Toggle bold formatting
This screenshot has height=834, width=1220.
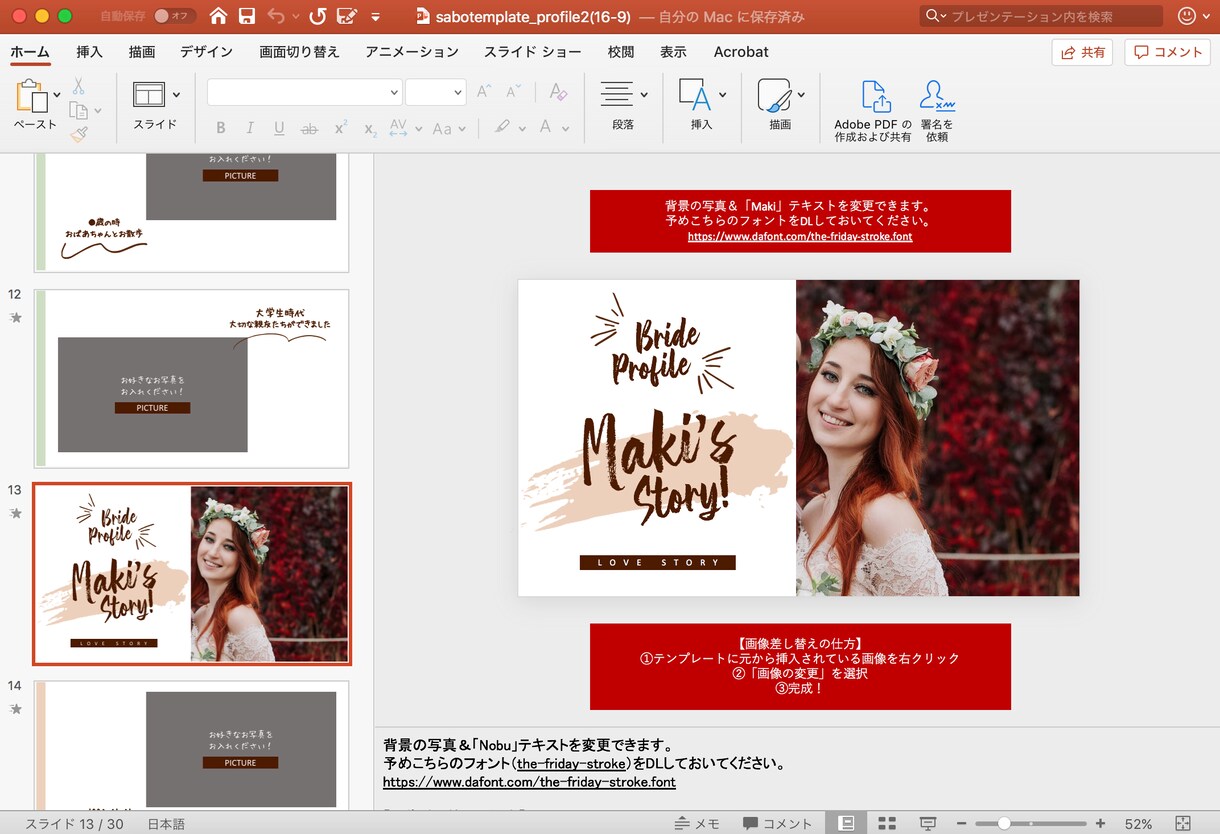pos(221,128)
